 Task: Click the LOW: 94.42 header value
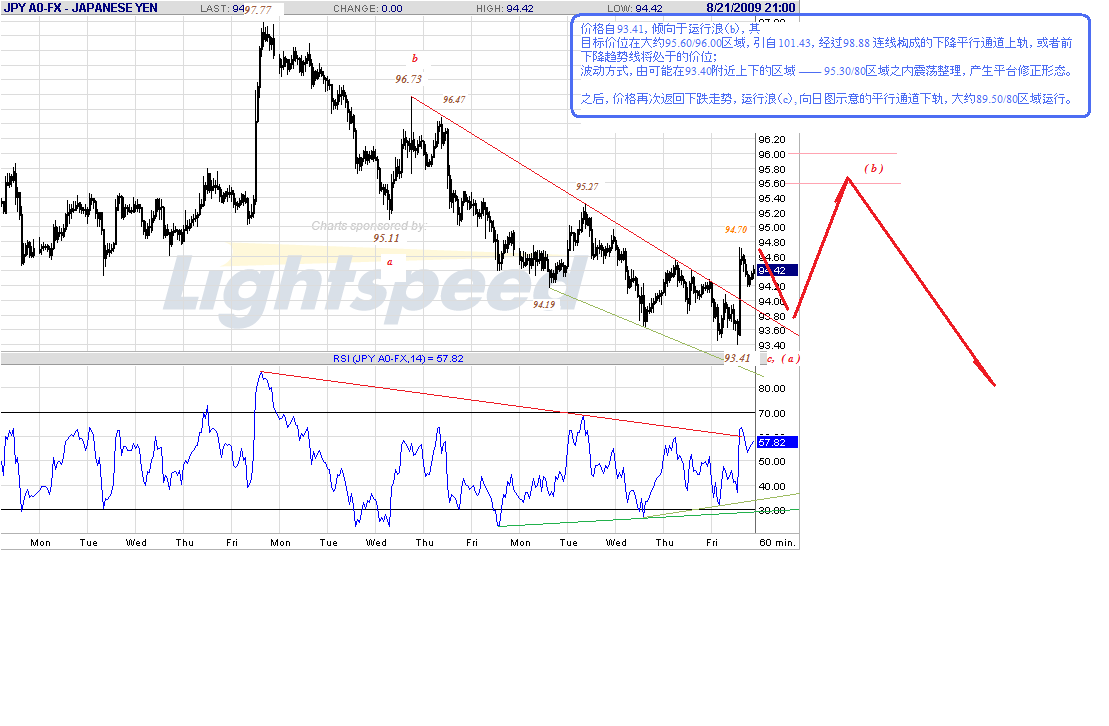pyautogui.click(x=634, y=8)
